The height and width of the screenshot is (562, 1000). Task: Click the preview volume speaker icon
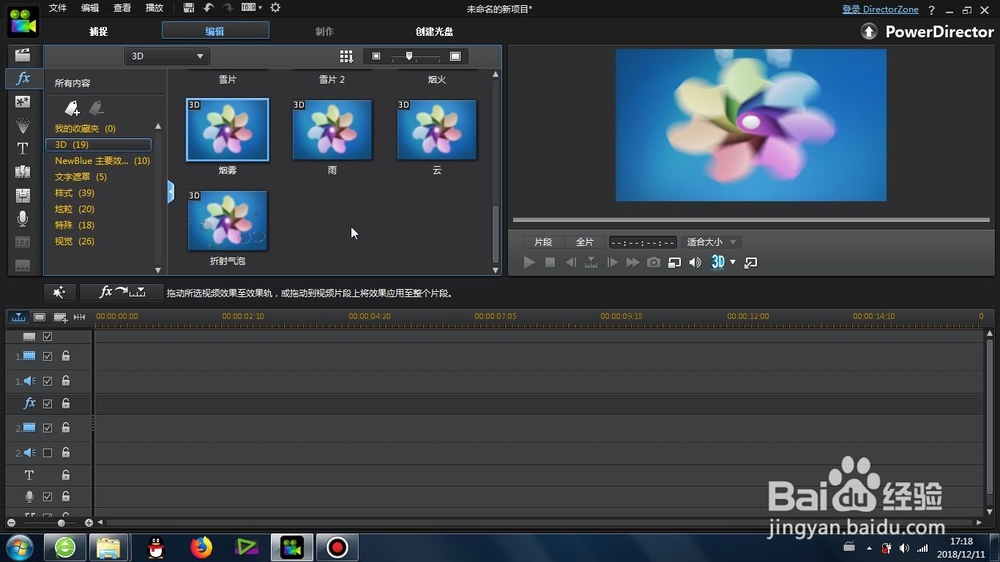(x=695, y=262)
